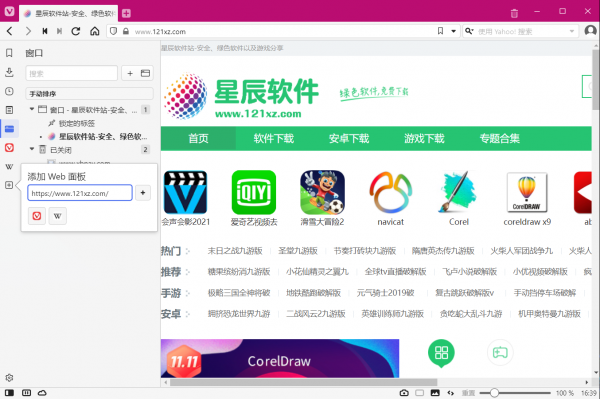The width and height of the screenshot is (600, 399).
Task: Collapse the 窗口 window tree node
Action: click(32, 109)
